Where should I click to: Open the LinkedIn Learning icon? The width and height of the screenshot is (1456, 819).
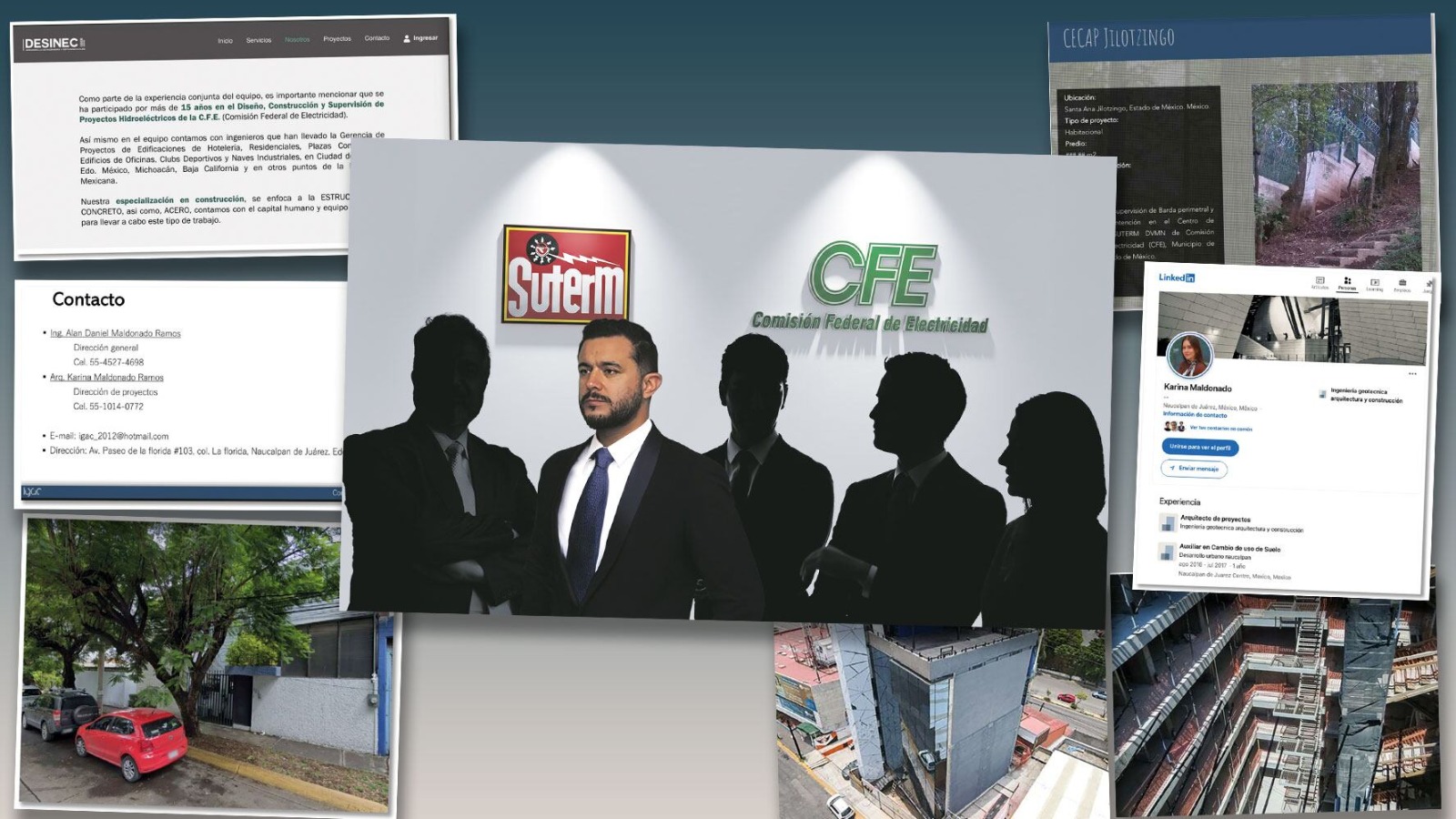coord(1374,284)
